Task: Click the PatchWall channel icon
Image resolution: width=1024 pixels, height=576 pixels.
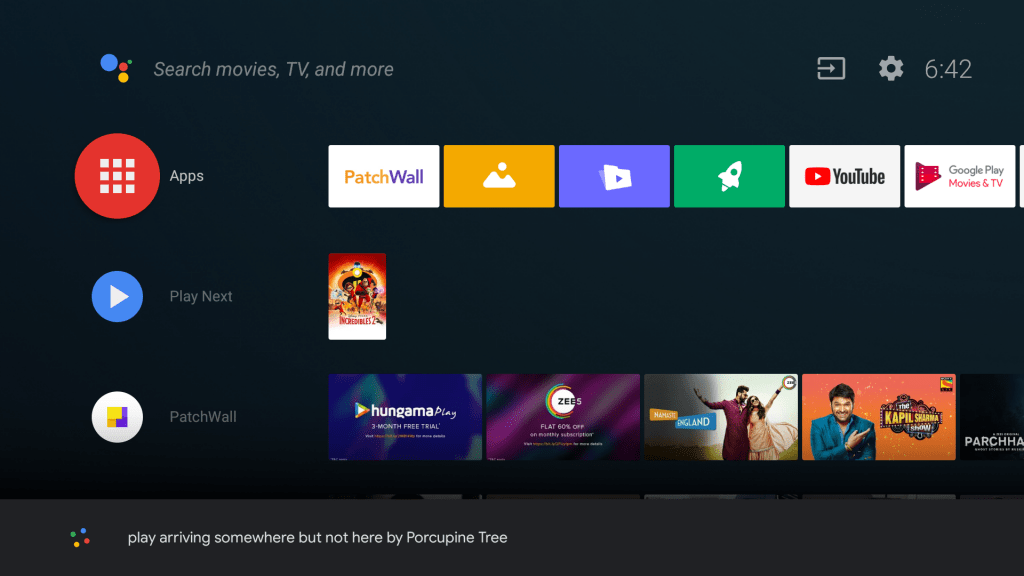Action: tap(117, 417)
